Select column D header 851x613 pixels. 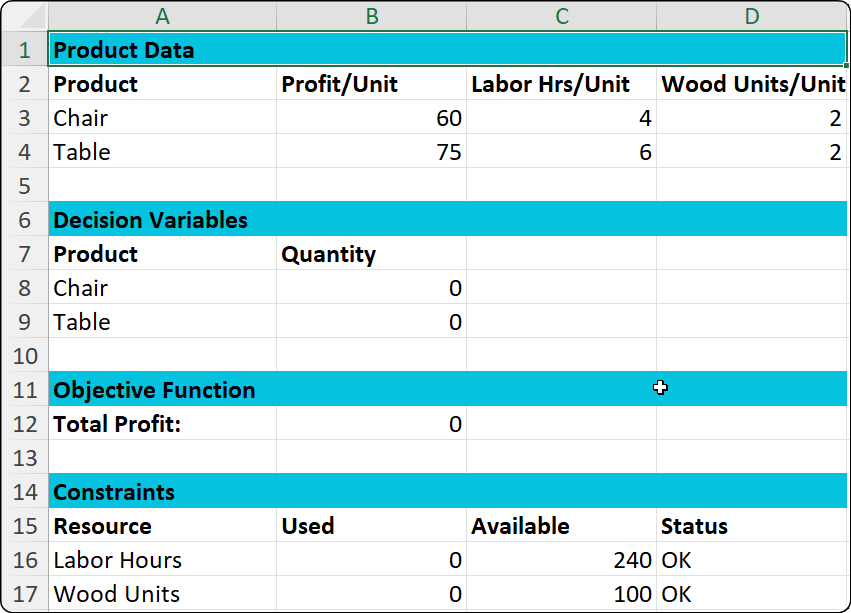[753, 16]
